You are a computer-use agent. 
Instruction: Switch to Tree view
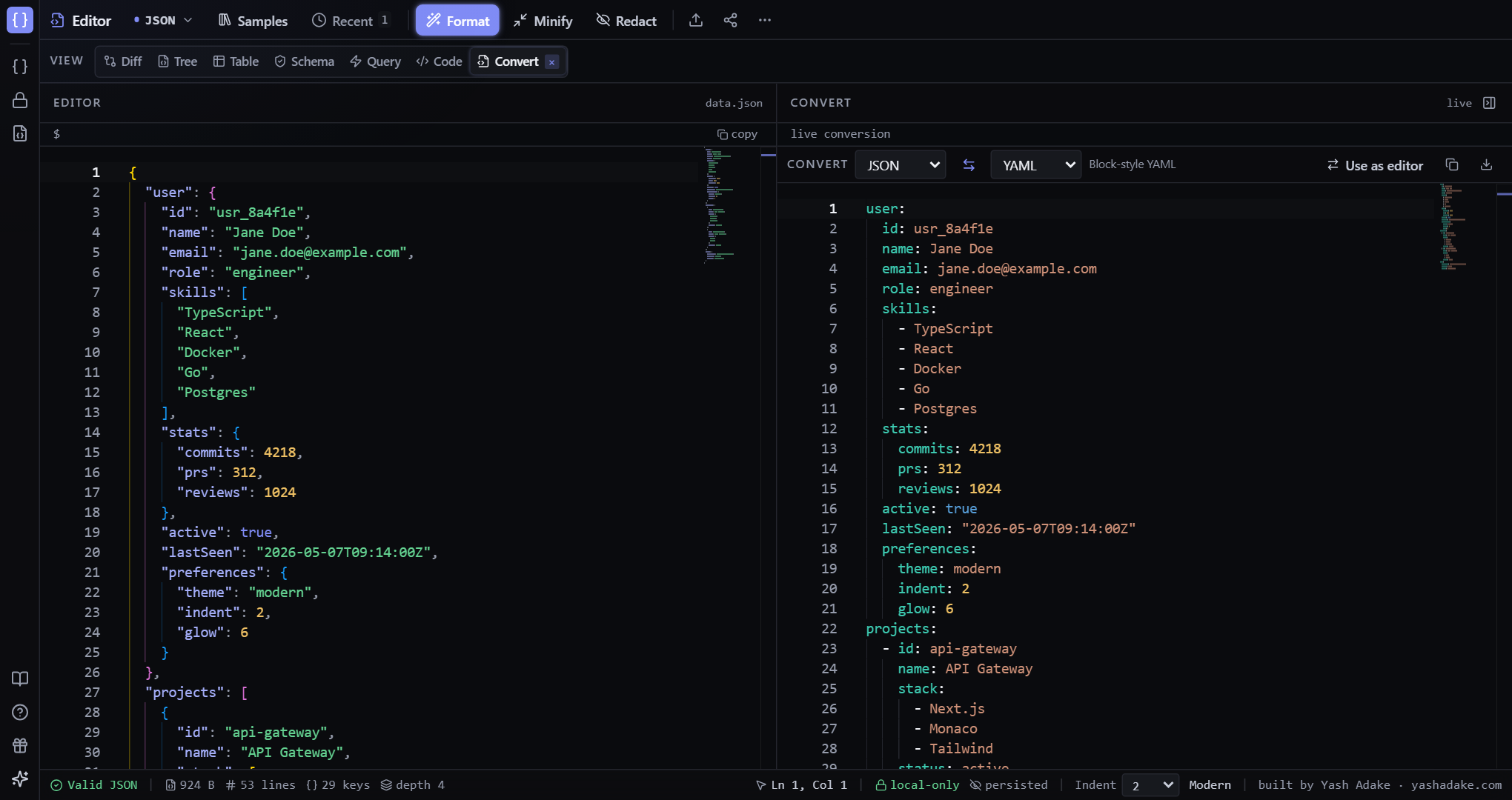pos(177,61)
